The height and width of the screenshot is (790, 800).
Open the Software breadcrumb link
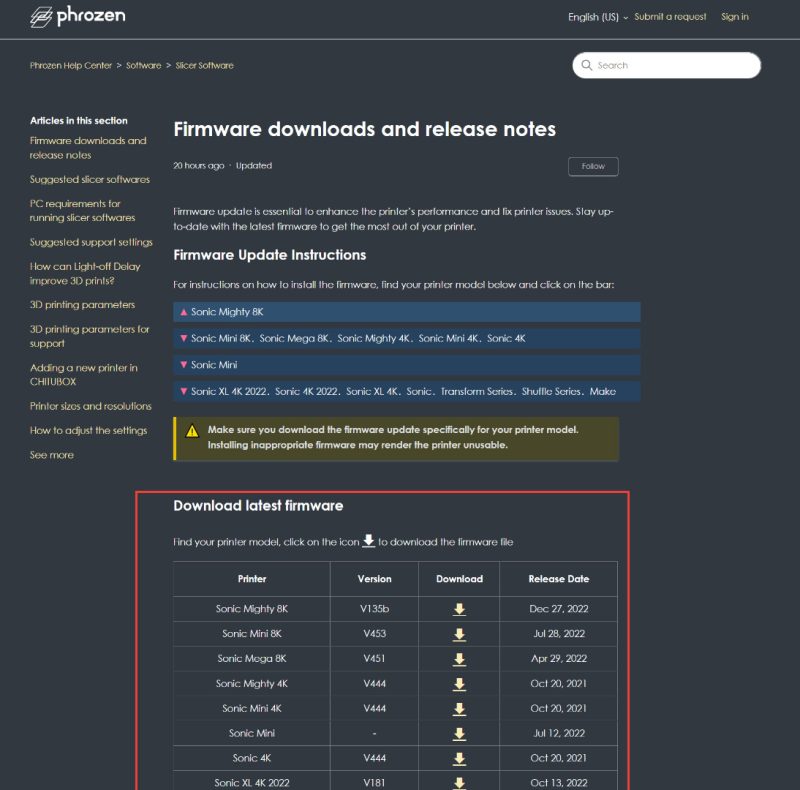coord(143,65)
